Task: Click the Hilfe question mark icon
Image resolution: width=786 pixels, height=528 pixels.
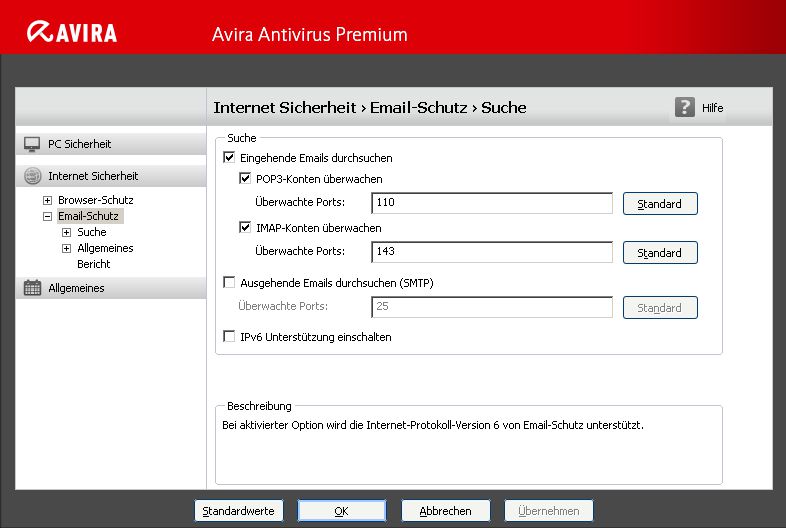Action: click(684, 107)
